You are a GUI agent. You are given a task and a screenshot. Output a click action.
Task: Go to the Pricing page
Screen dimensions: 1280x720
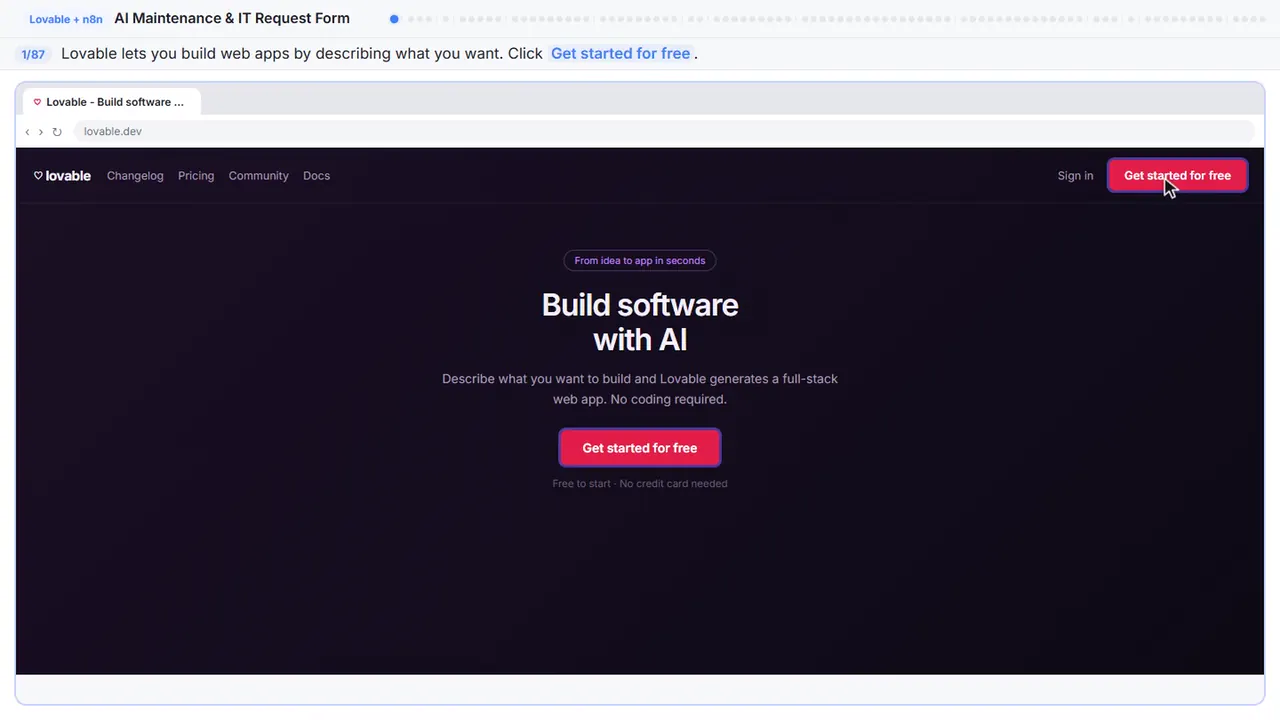196,176
